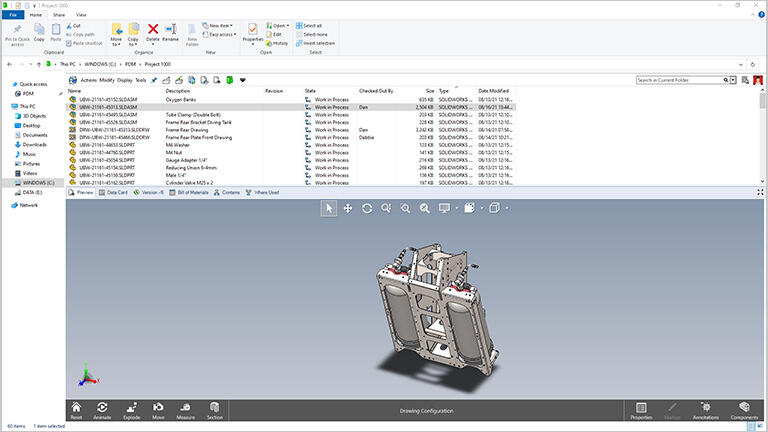Screen dimensions: 768x432
Task: Activate the Section view tool
Action: click(x=215, y=410)
